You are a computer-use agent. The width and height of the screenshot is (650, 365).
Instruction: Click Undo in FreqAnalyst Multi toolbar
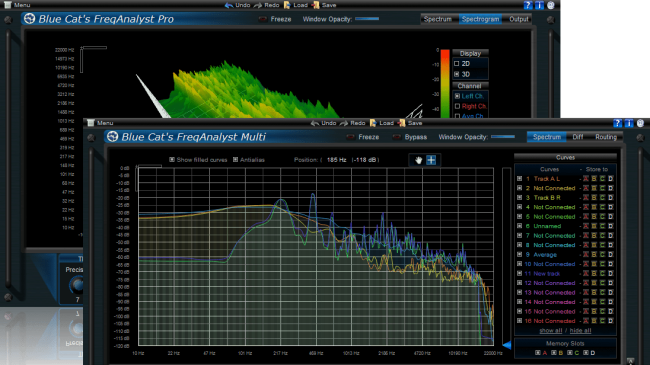[323, 123]
